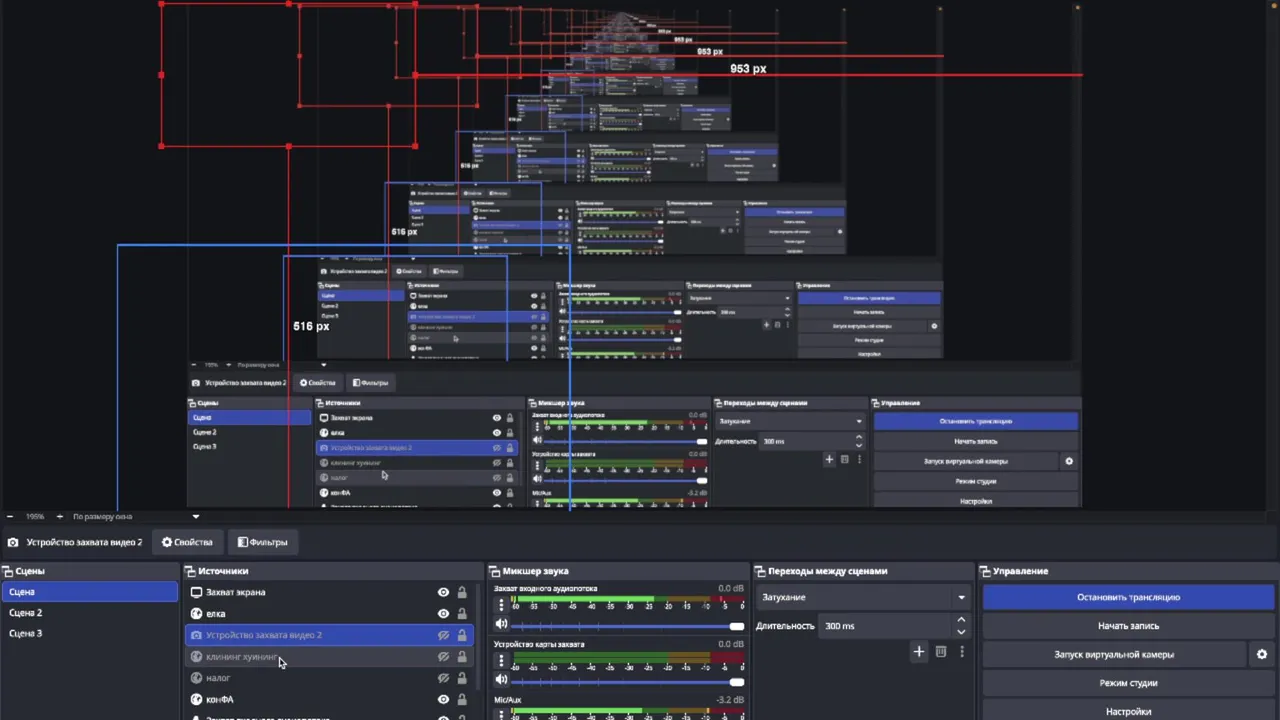Viewport: 1280px width, 720px height.
Task: Open Свойства for the selected source
Action: pyautogui.click(x=187, y=542)
